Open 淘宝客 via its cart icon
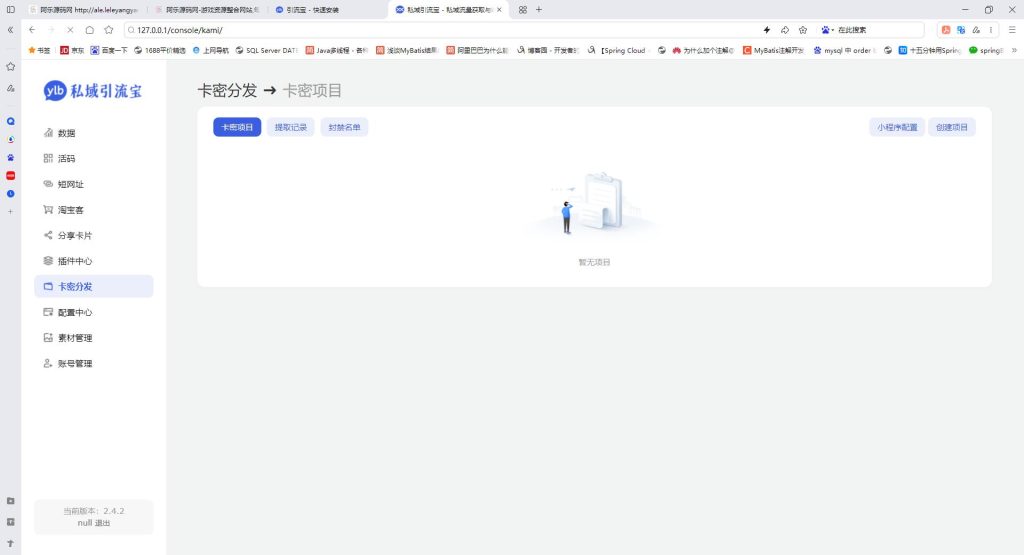Image resolution: width=1024 pixels, height=555 pixels. [x=48, y=210]
